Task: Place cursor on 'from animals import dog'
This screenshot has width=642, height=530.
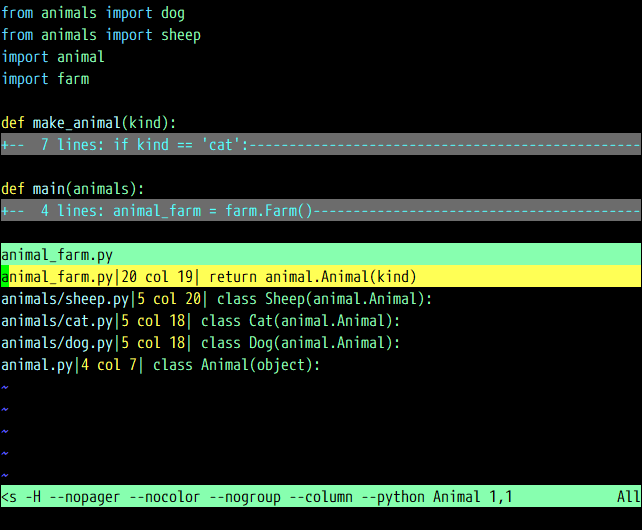Action: 93,13
